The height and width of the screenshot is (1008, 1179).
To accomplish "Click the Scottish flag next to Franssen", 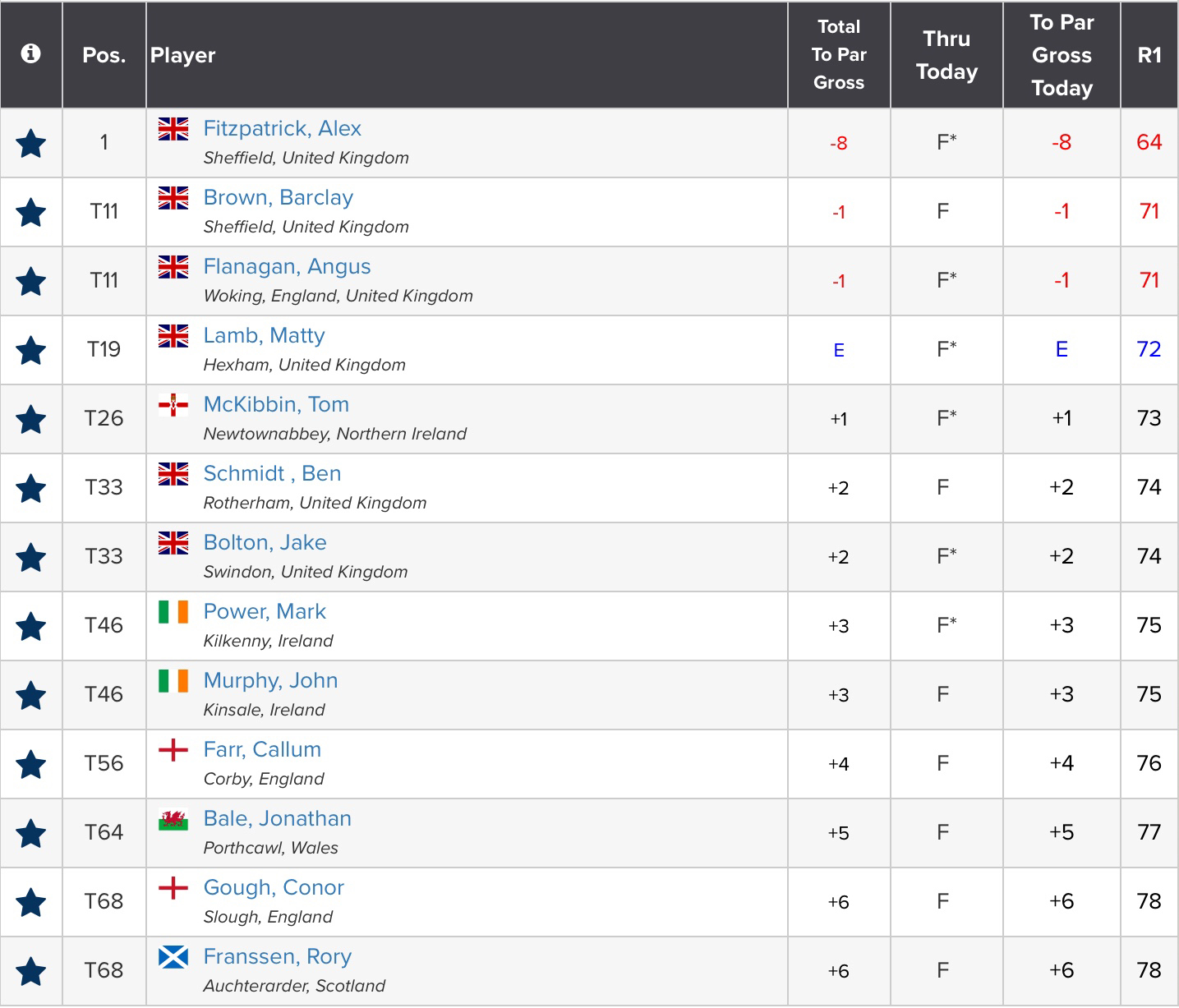I will point(173,957).
